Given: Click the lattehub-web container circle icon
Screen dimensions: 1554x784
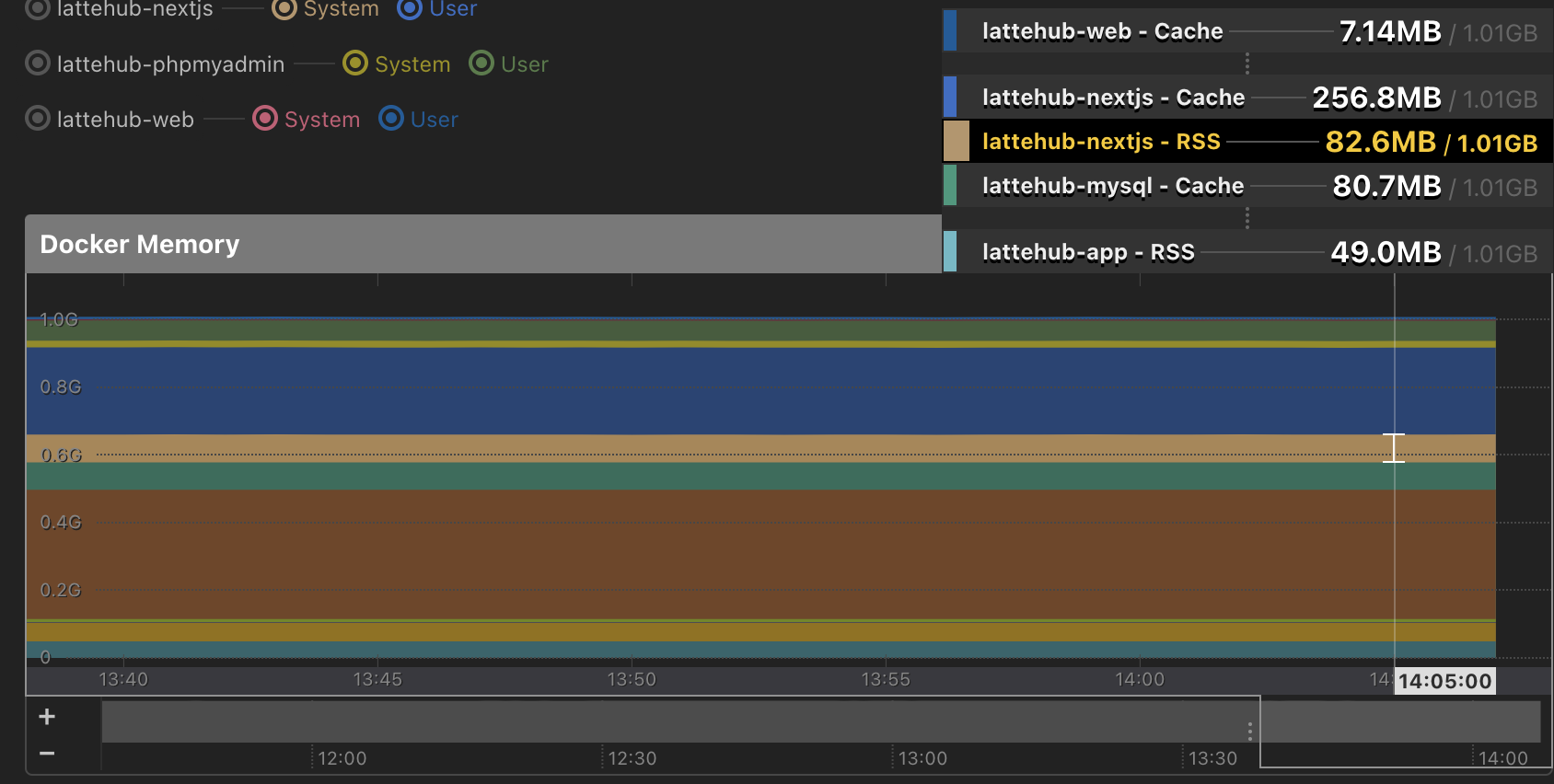Looking at the screenshot, I should click(38, 119).
